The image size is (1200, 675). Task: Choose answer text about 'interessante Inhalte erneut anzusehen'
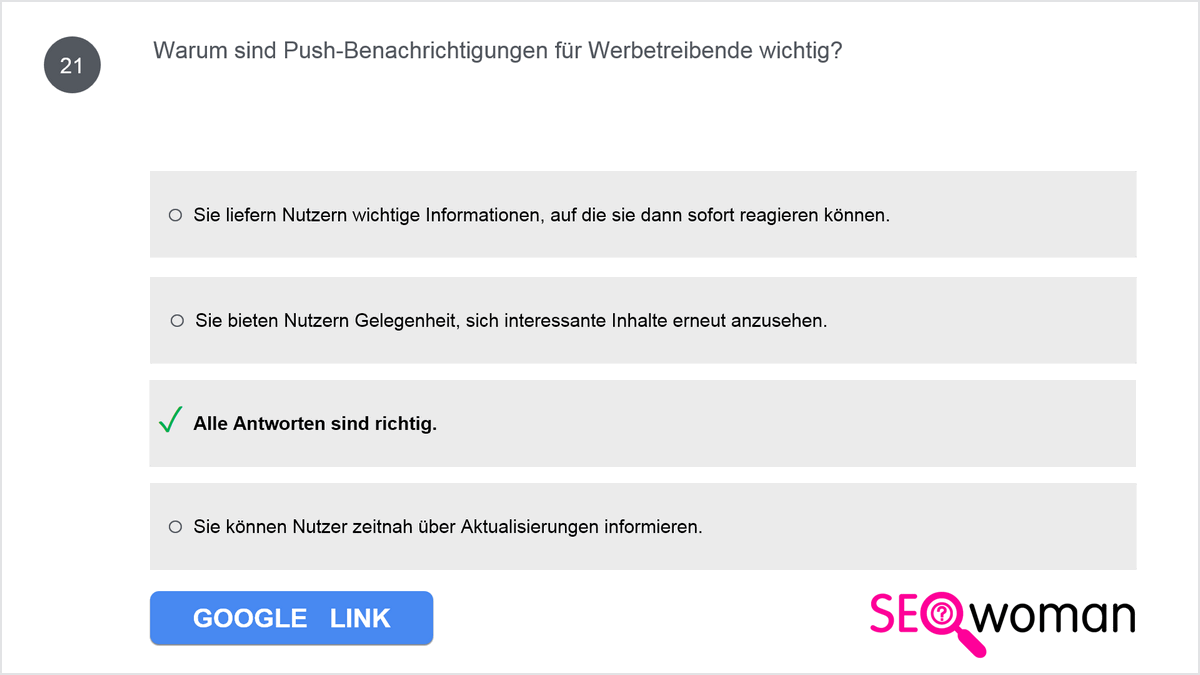[511, 321]
